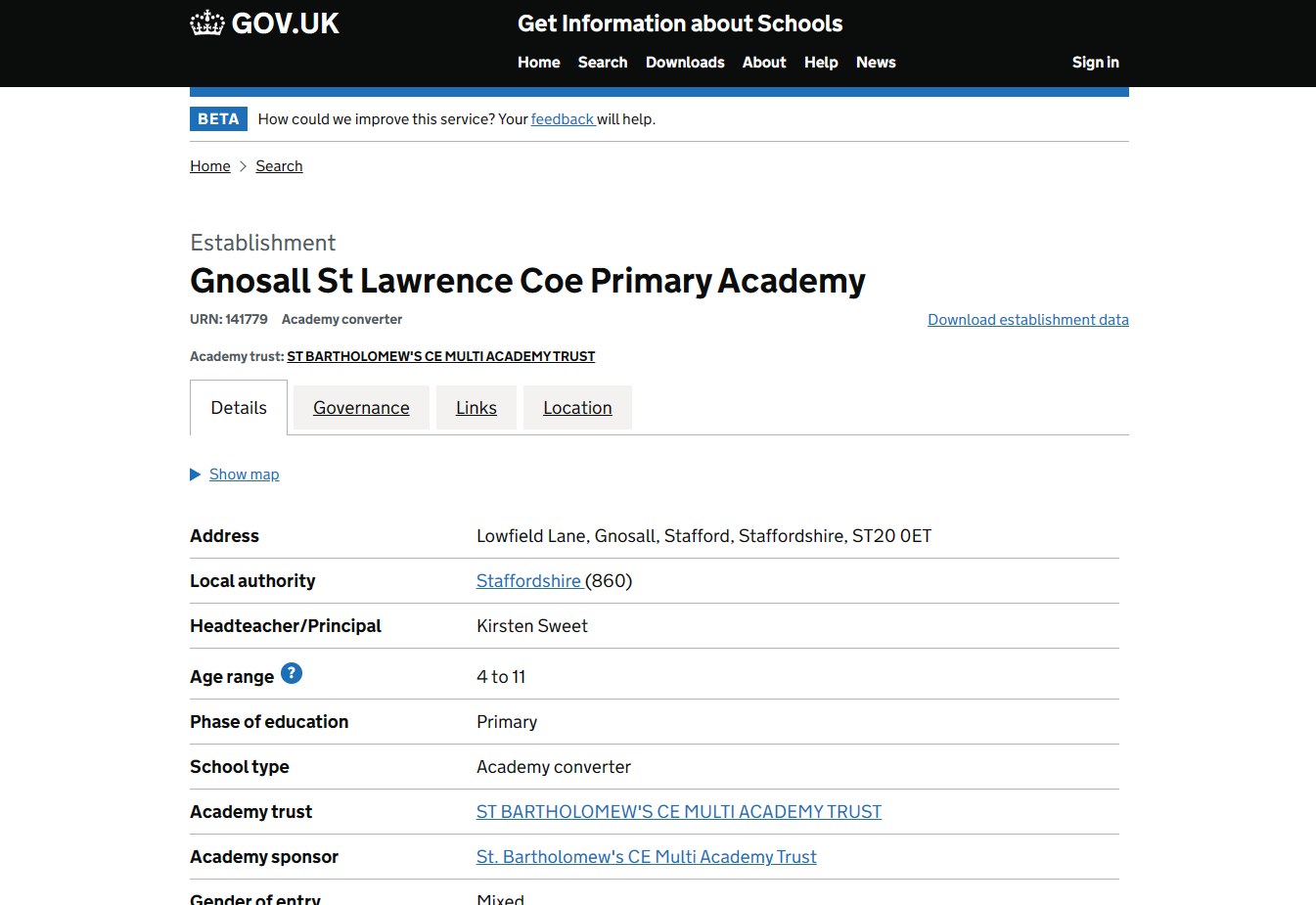Viewport: 1316px width, 905px height.
Task: Select the Details tab
Action: coord(238,407)
